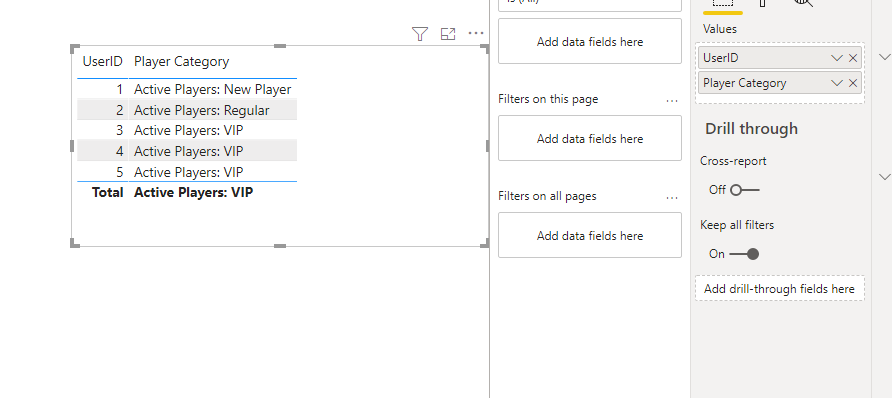Open More options ellipsis above the table

click(x=476, y=34)
